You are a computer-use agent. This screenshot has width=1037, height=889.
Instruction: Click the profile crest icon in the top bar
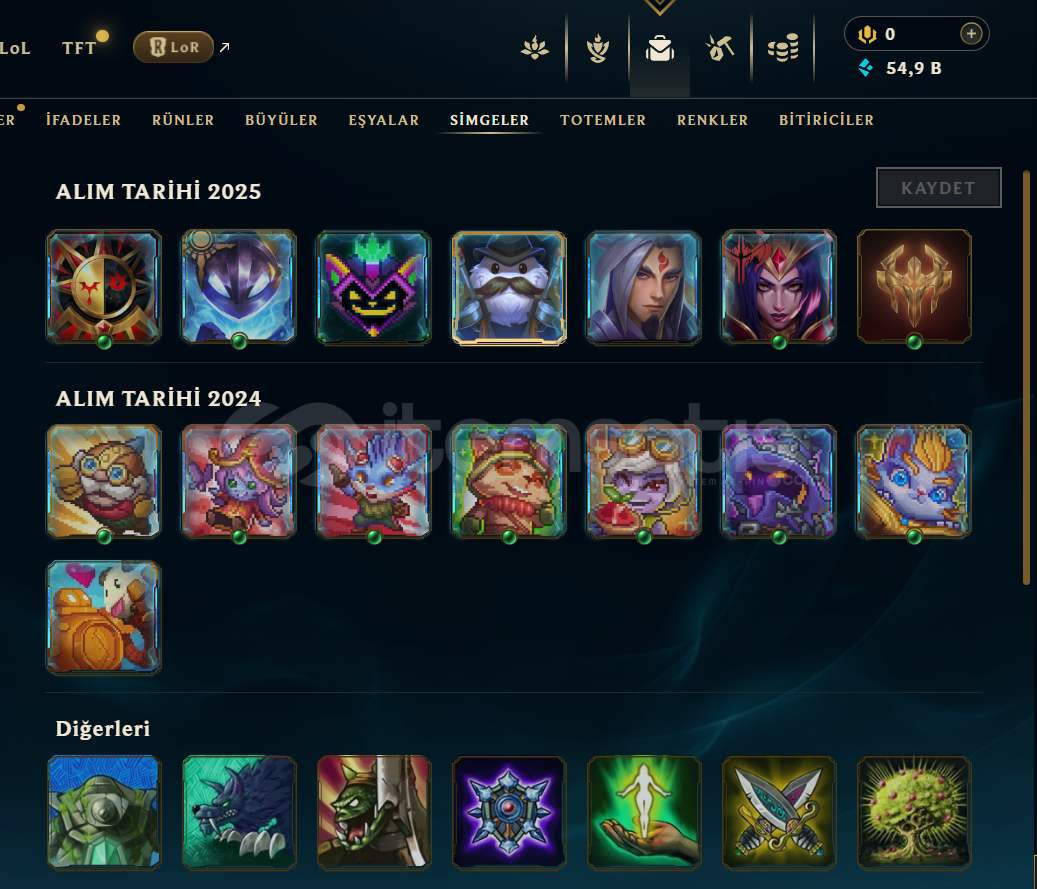(x=597, y=48)
